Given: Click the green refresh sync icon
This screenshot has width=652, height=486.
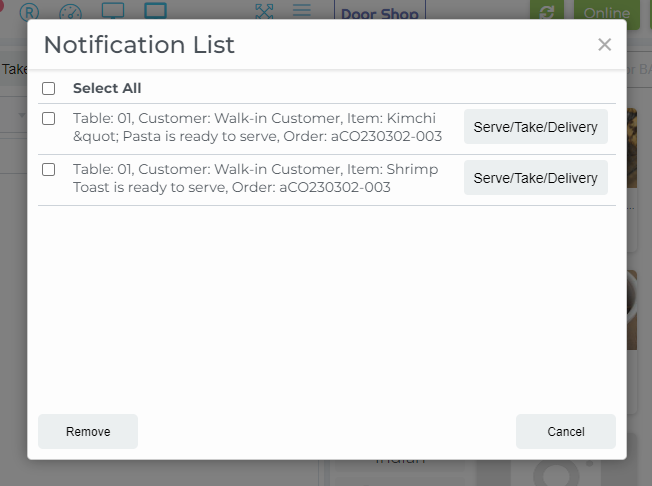Looking at the screenshot, I should point(546,12).
